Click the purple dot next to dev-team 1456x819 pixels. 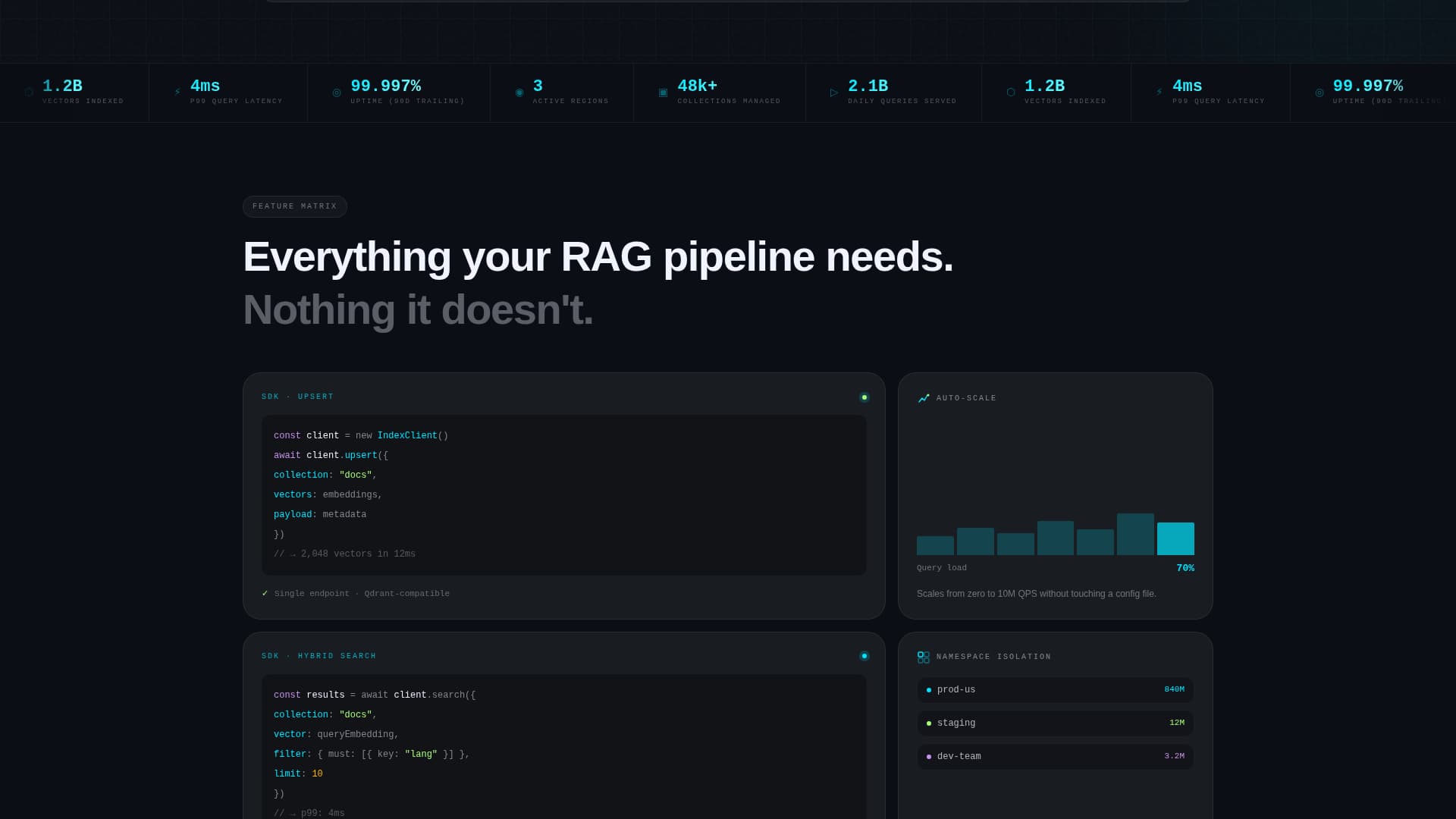[929, 757]
